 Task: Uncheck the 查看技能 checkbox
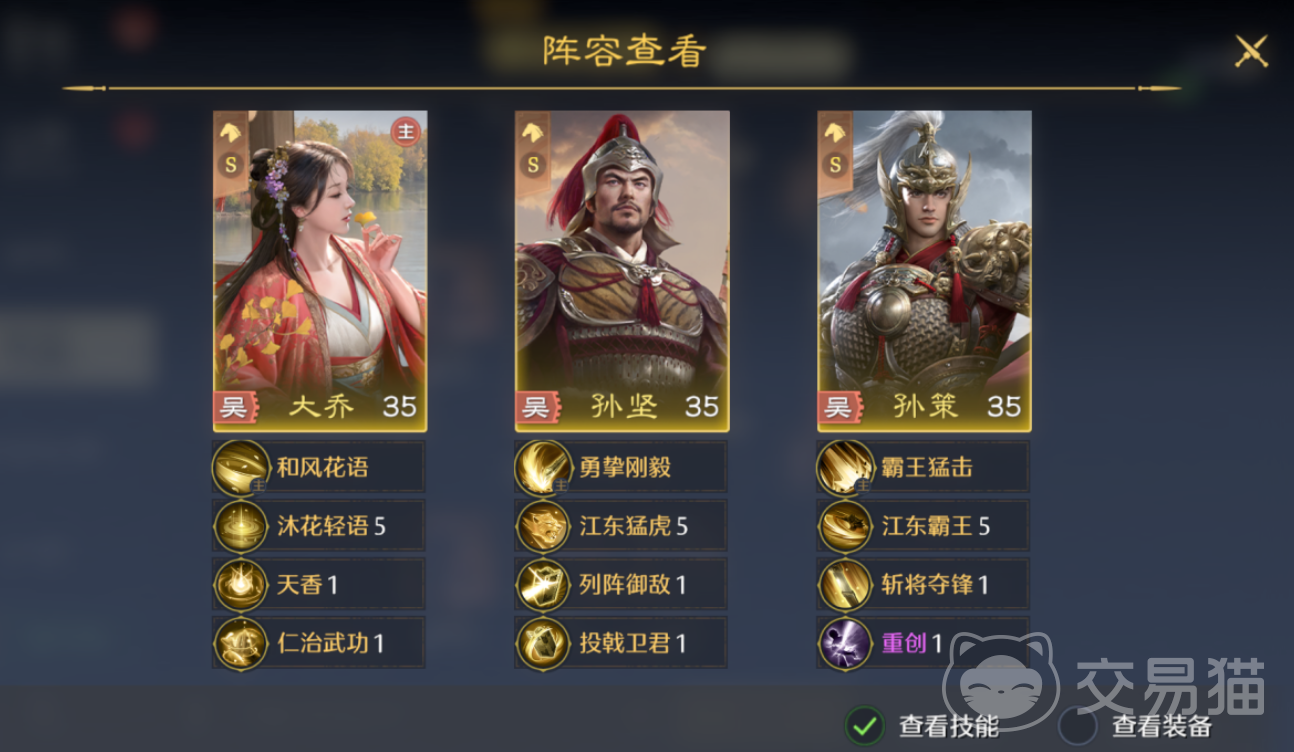pyautogui.click(x=865, y=725)
